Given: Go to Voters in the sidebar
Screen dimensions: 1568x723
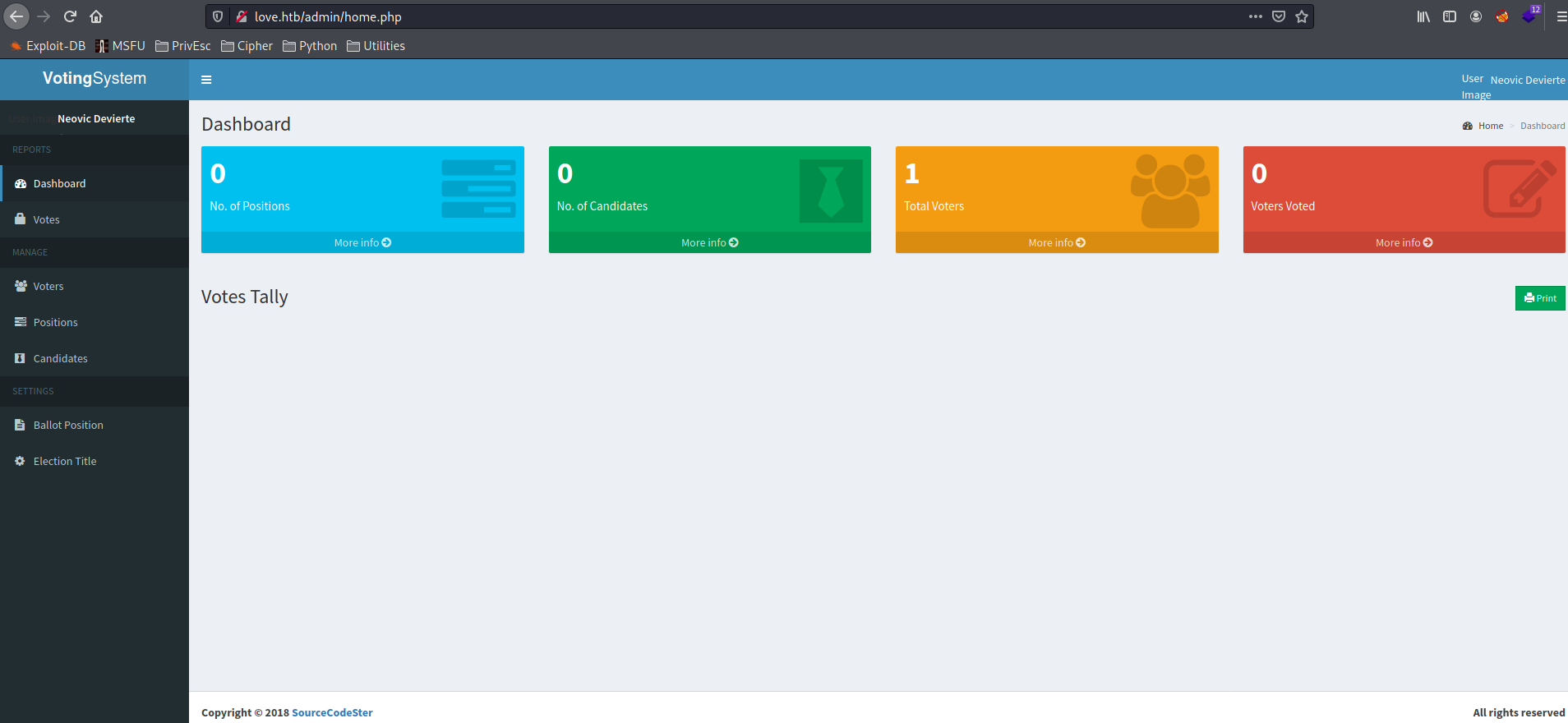Looking at the screenshot, I should coord(48,286).
